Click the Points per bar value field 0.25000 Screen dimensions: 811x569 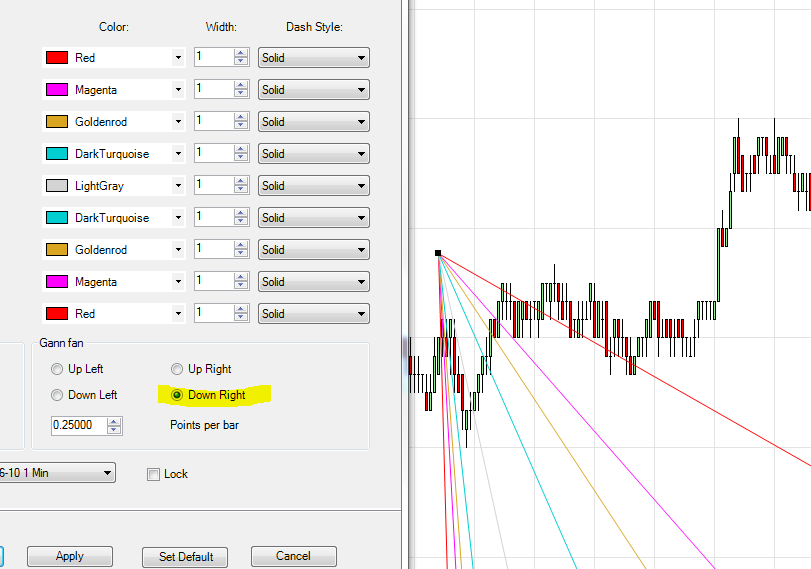(x=79, y=425)
